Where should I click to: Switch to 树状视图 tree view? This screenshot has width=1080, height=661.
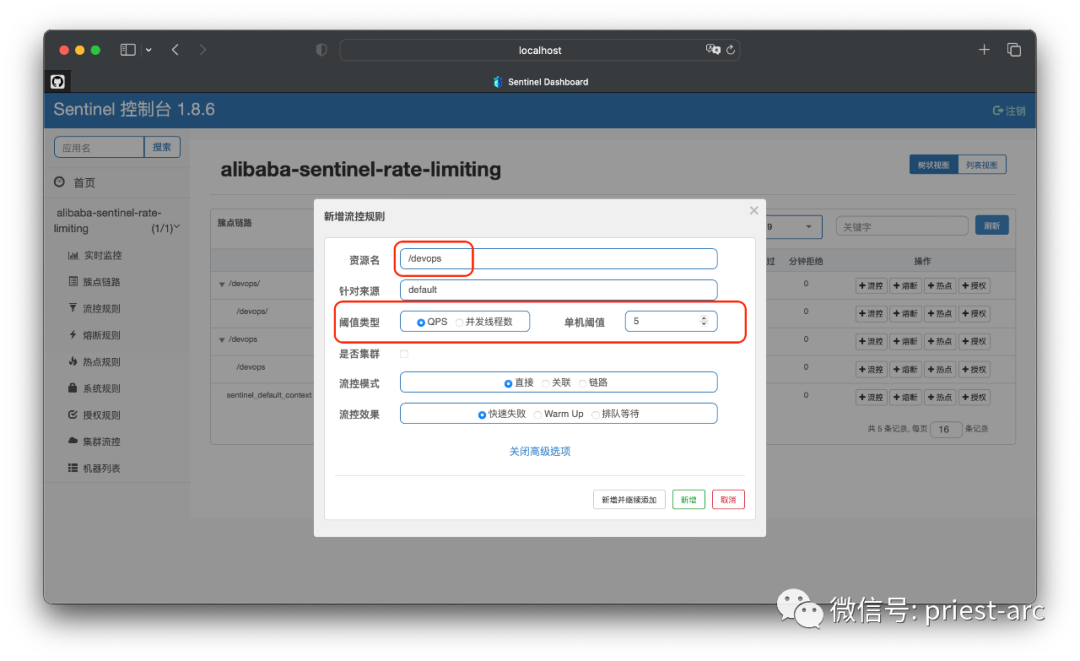pyautogui.click(x=933, y=165)
